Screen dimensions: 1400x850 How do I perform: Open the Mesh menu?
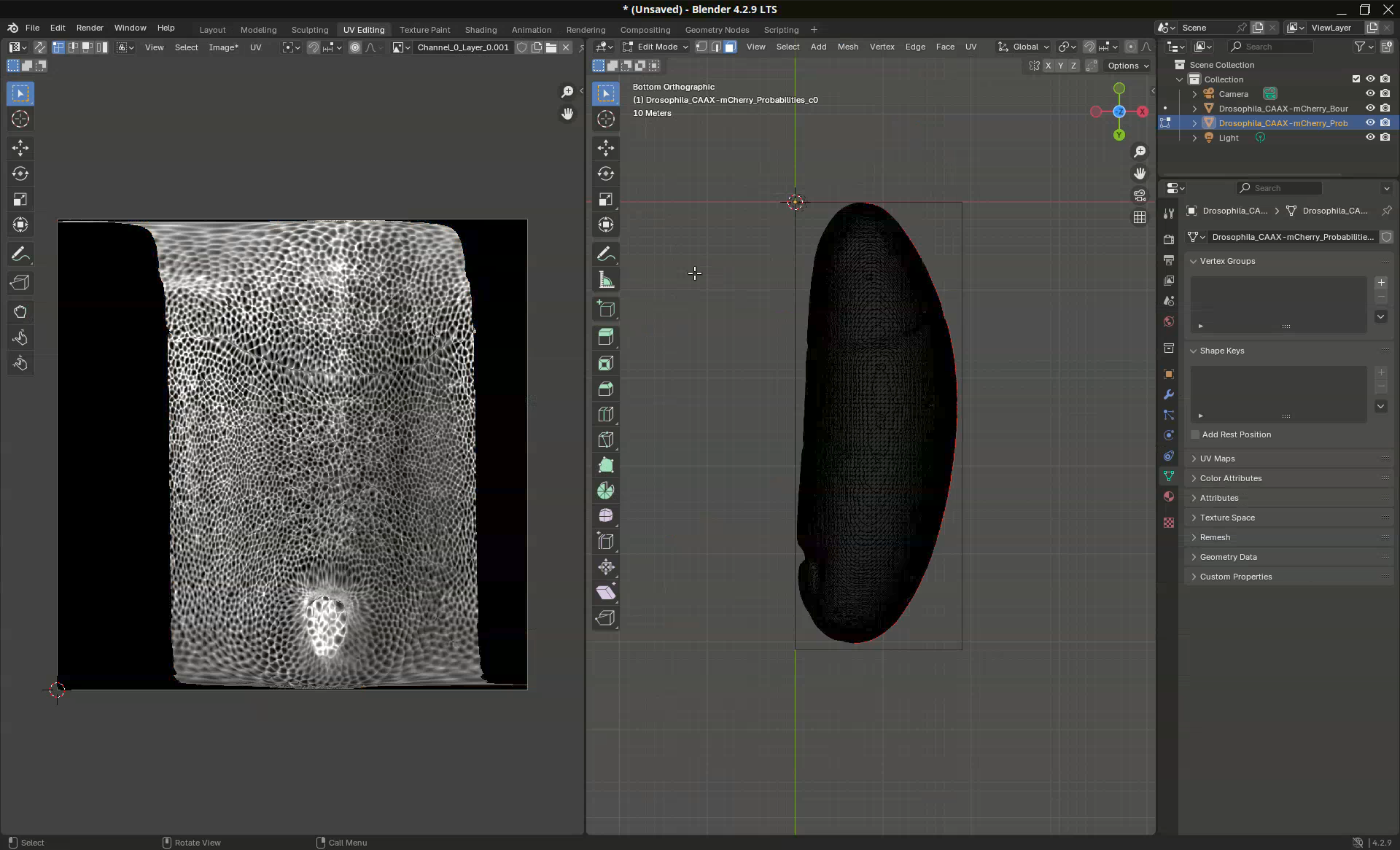(847, 47)
